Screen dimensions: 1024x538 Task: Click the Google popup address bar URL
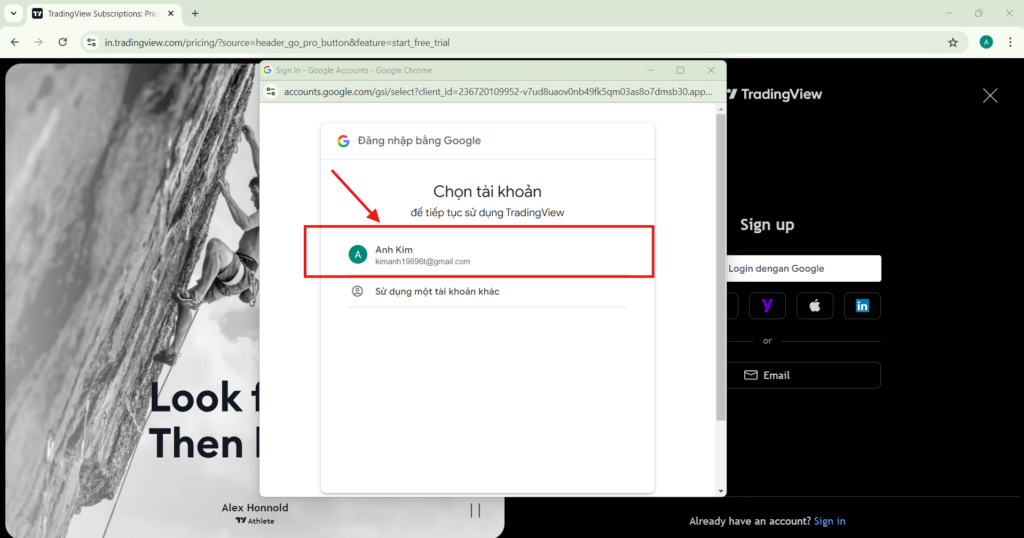(498, 92)
